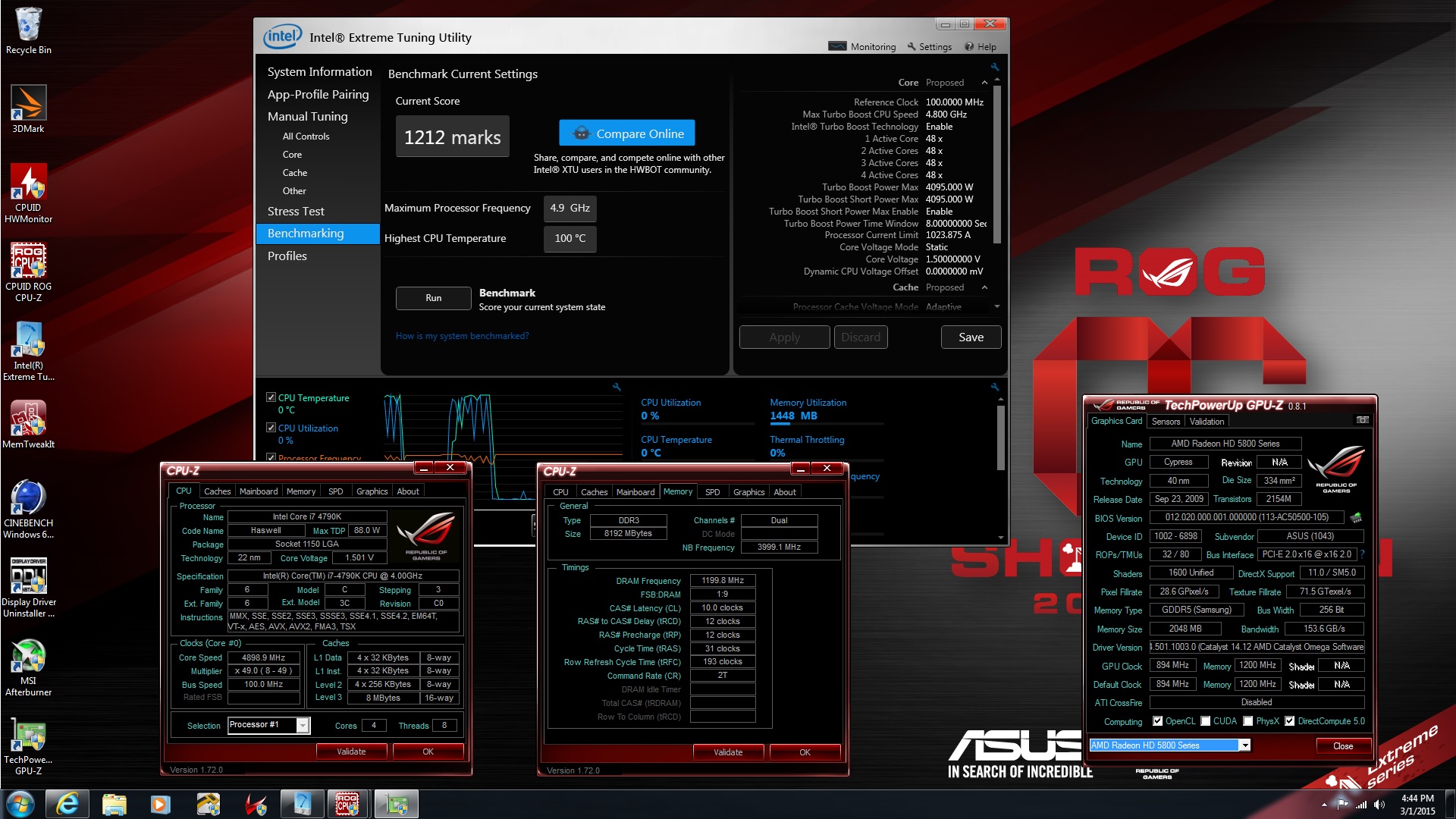Click down arrow of Core settings scrollbar
This screenshot has height=819, width=1456.
pyautogui.click(x=996, y=306)
